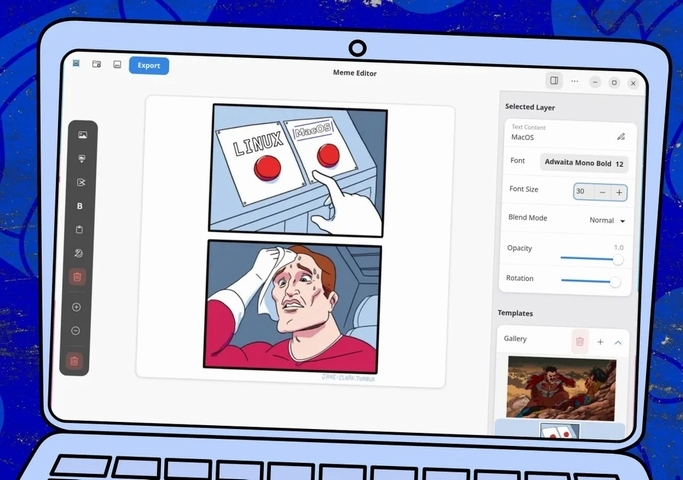Viewport: 683px width, 480px height.
Task: Open the folder icon in the header bar
Action: 97,64
